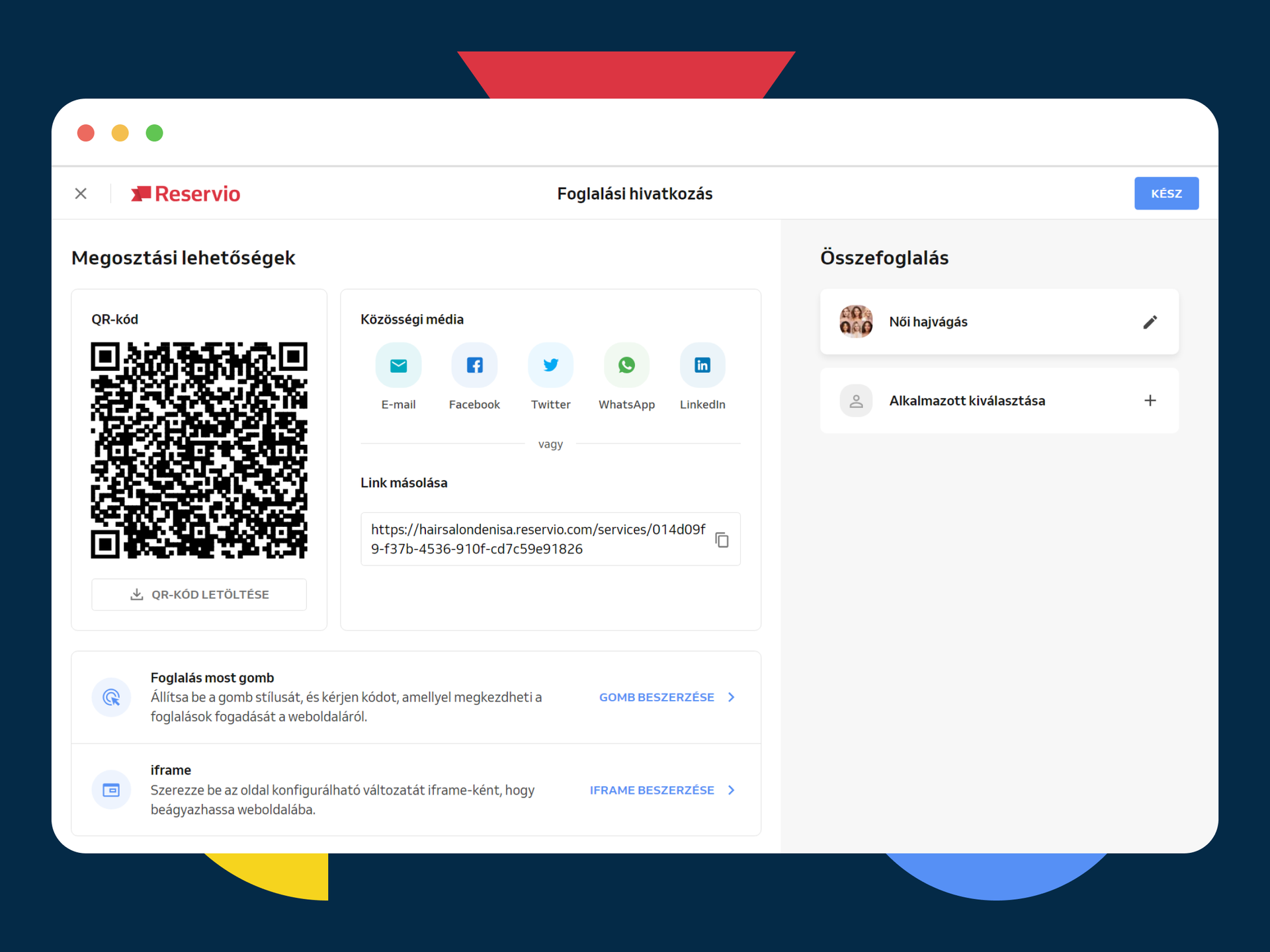This screenshot has height=952, width=1270.
Task: Download the QR code via QR-KÓD LETÖLTÉSE
Action: click(198, 594)
